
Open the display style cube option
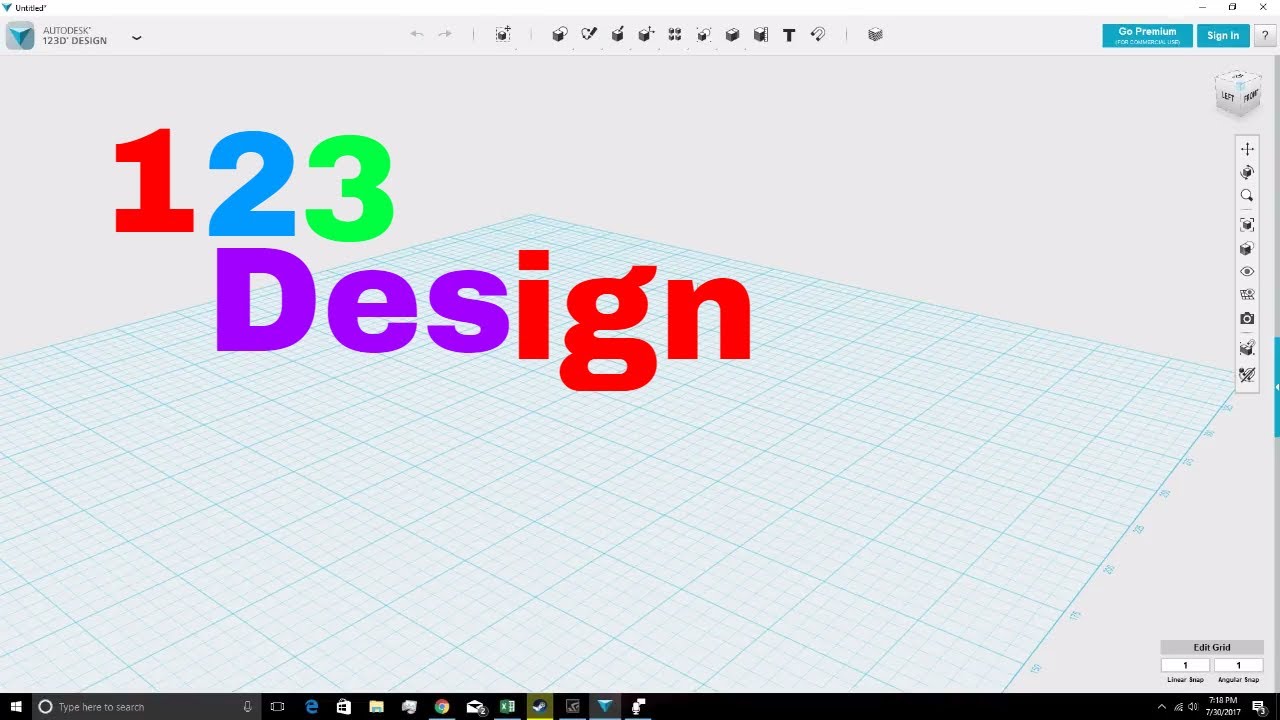pos(1247,248)
